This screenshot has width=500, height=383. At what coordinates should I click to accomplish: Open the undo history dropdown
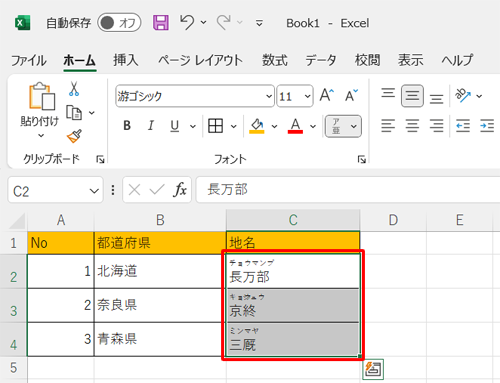pyautogui.click(x=203, y=23)
